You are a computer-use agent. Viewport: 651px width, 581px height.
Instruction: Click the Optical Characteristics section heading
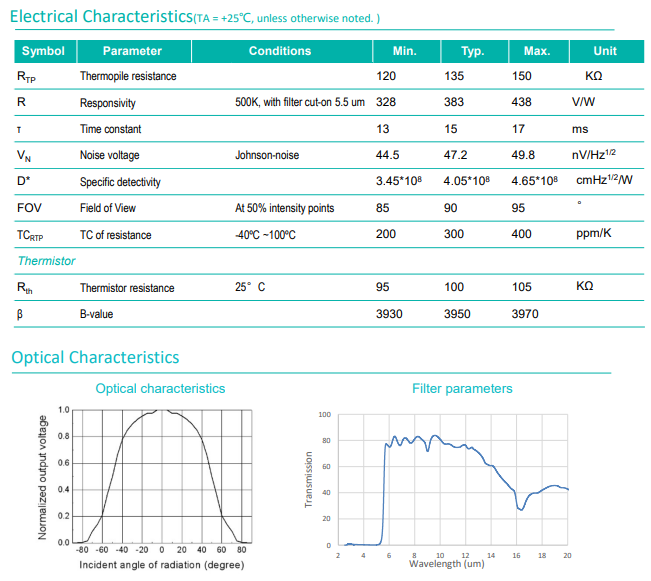(x=96, y=357)
